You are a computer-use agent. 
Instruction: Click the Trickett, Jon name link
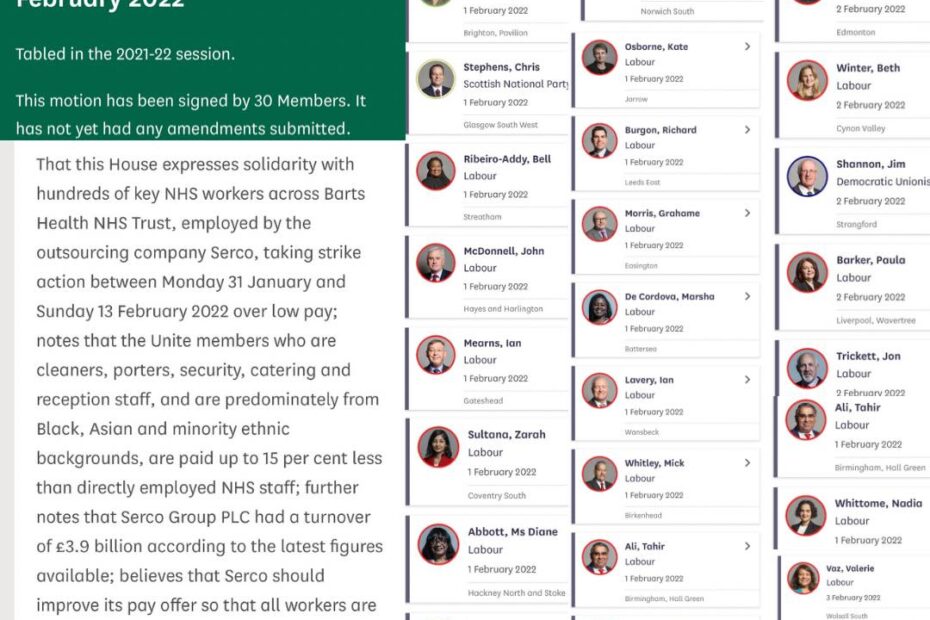[x=868, y=356]
